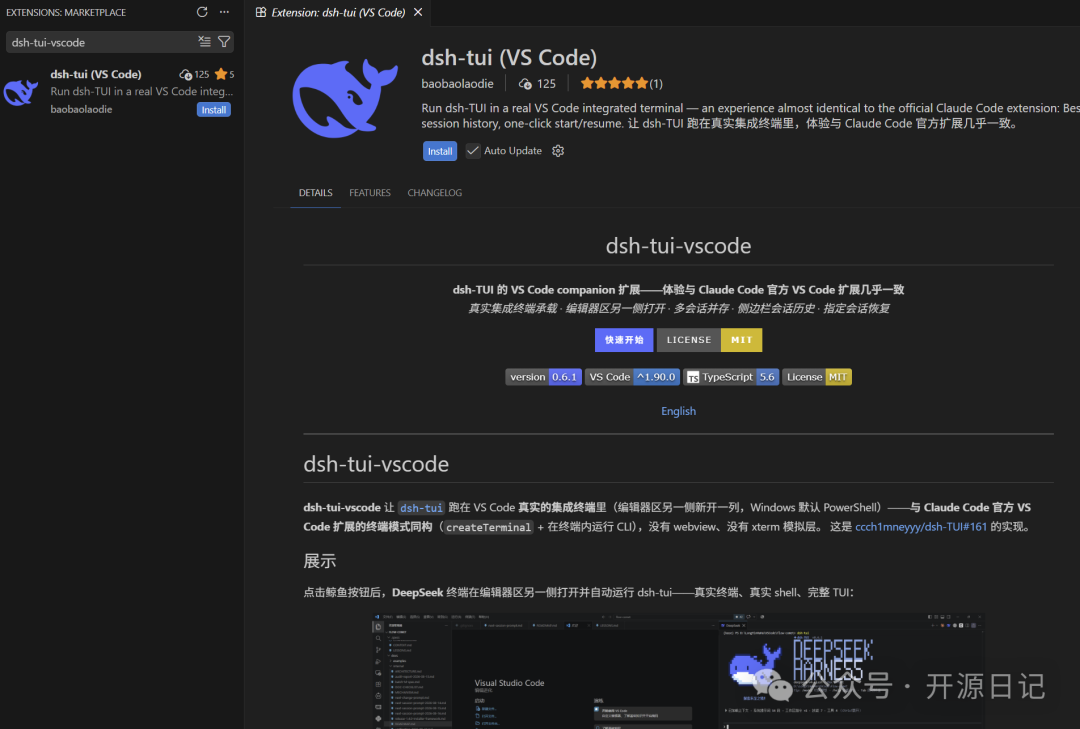This screenshot has height=729, width=1080.
Task: Click the baobaolaodie publisher name in header
Action: click(x=457, y=83)
